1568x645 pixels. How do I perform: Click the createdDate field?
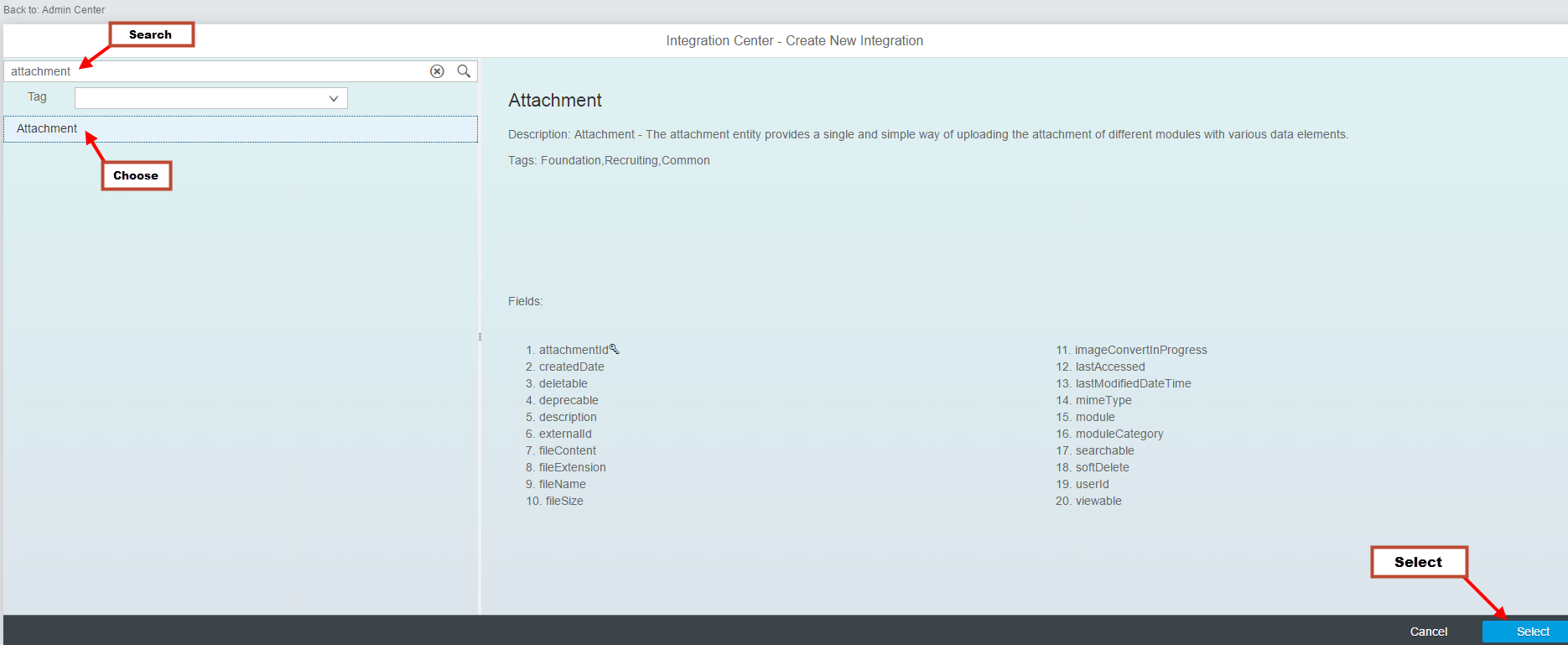[572, 367]
